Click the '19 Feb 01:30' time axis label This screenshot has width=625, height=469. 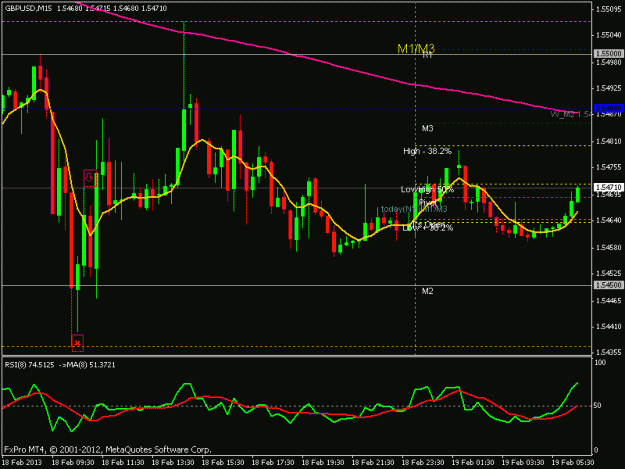click(x=473, y=463)
